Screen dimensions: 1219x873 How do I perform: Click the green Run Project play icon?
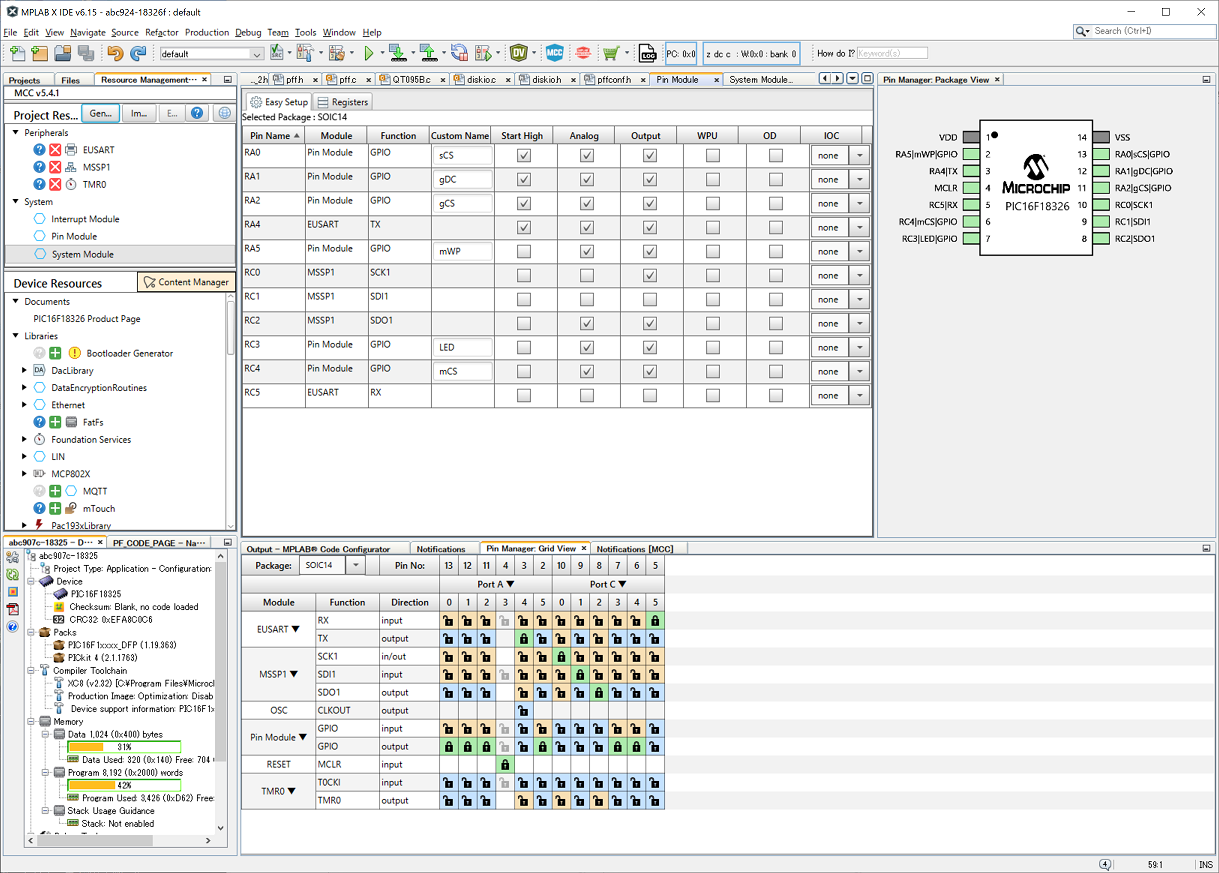pyautogui.click(x=369, y=53)
